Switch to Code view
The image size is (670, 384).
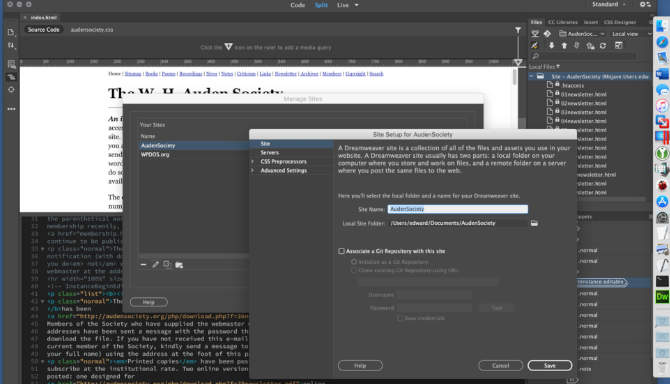tap(297, 5)
